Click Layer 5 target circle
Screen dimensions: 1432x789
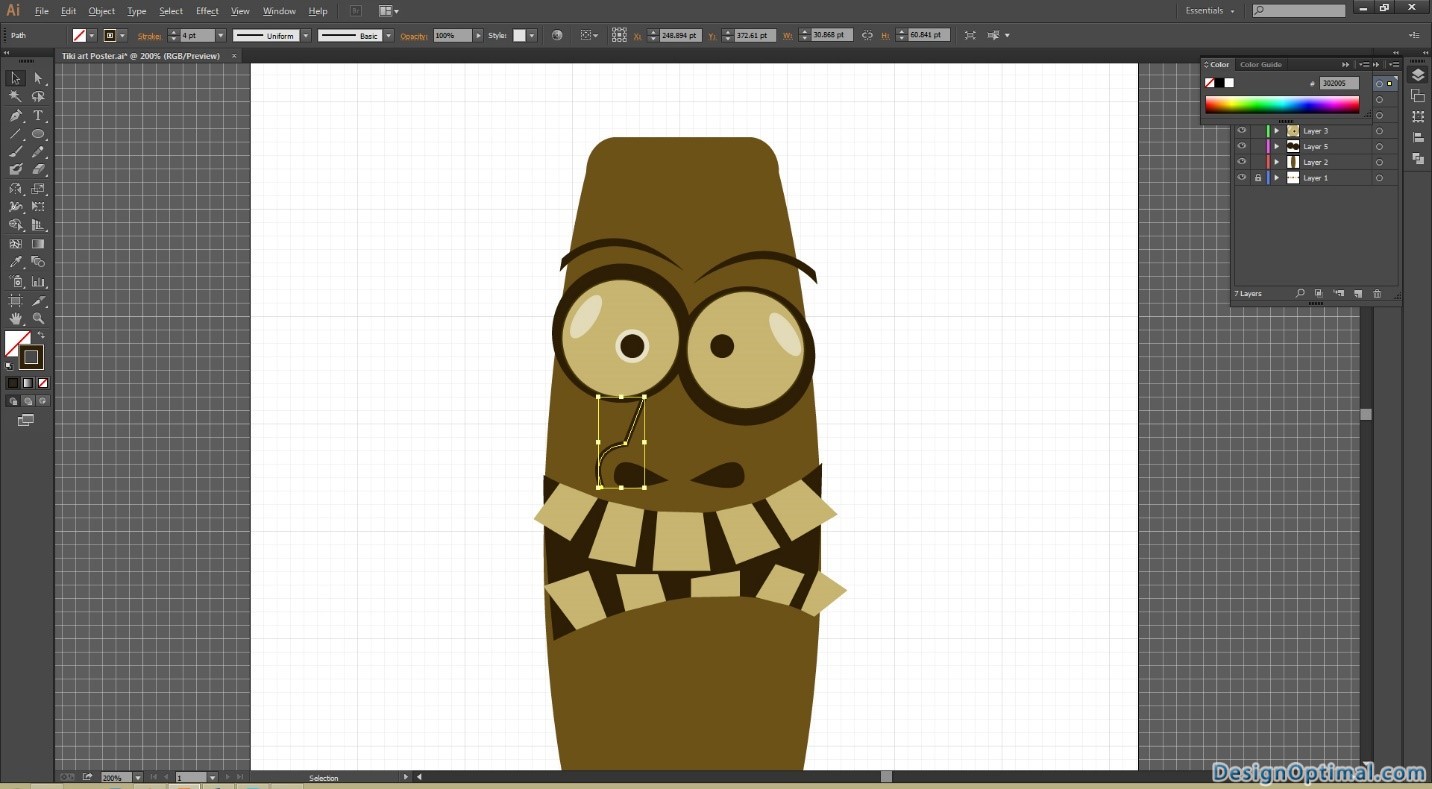(1379, 146)
